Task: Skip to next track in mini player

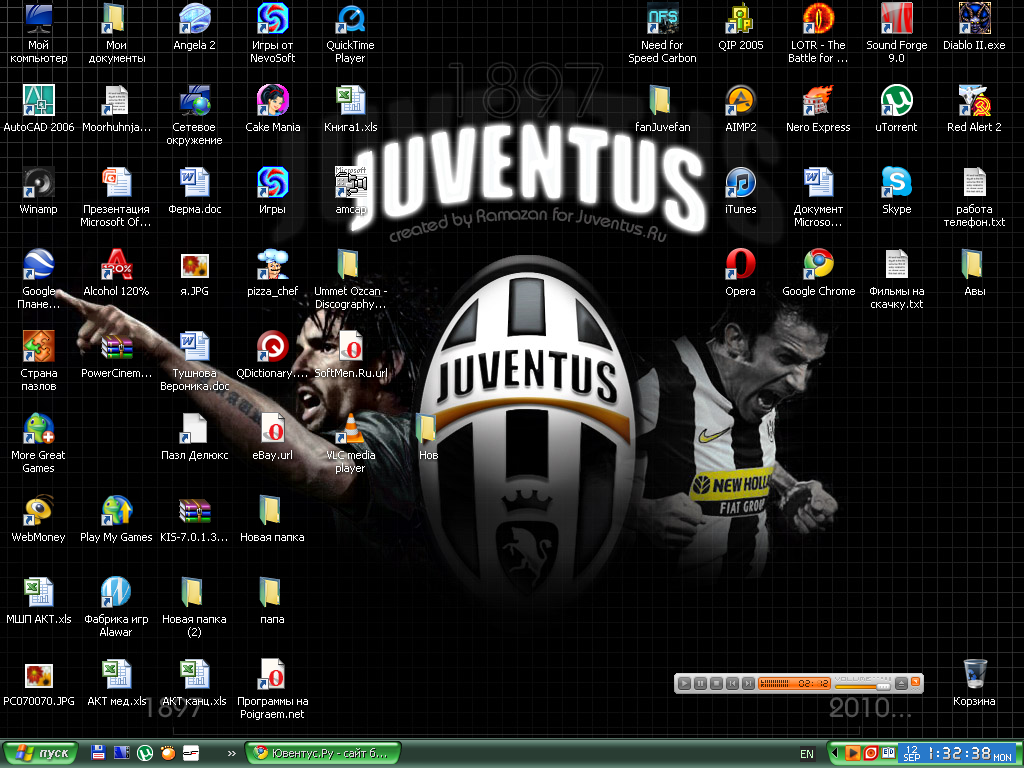Action: pyautogui.click(x=748, y=684)
